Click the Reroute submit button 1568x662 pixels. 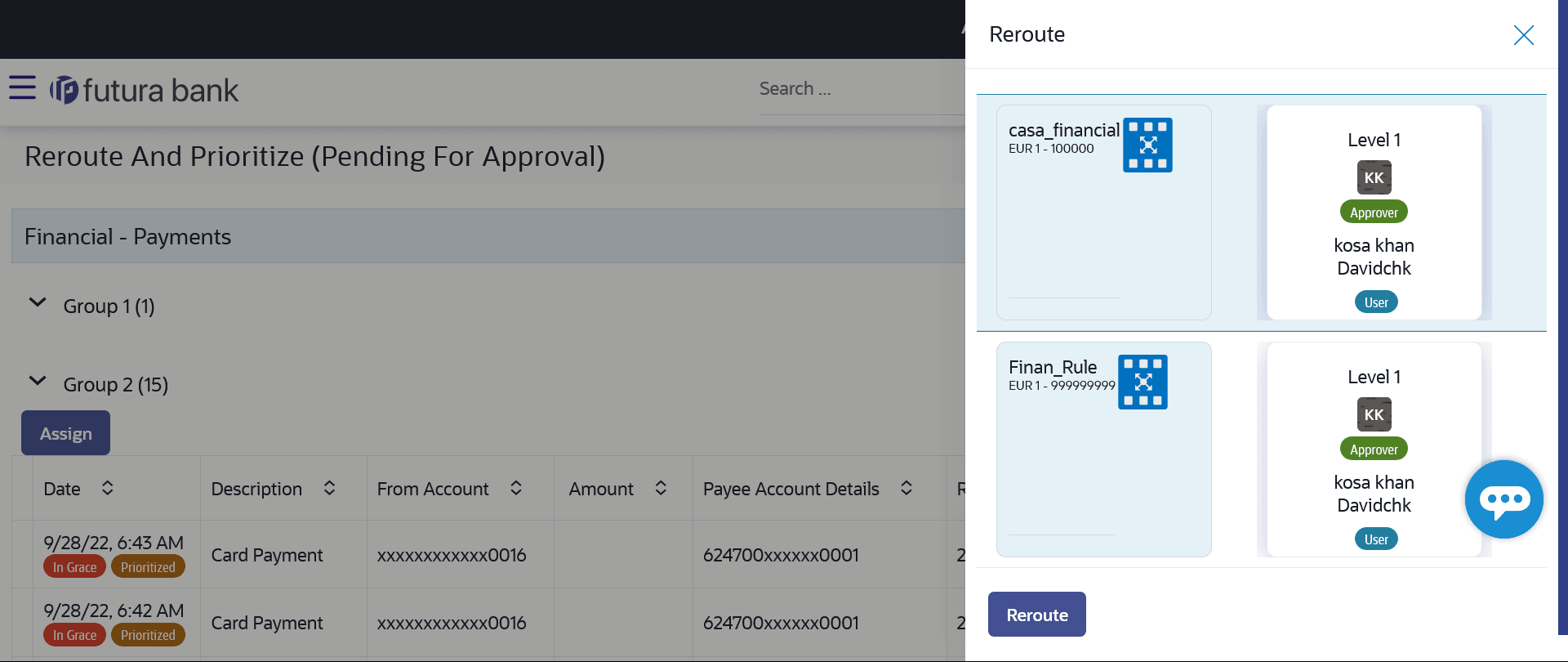click(1036, 615)
